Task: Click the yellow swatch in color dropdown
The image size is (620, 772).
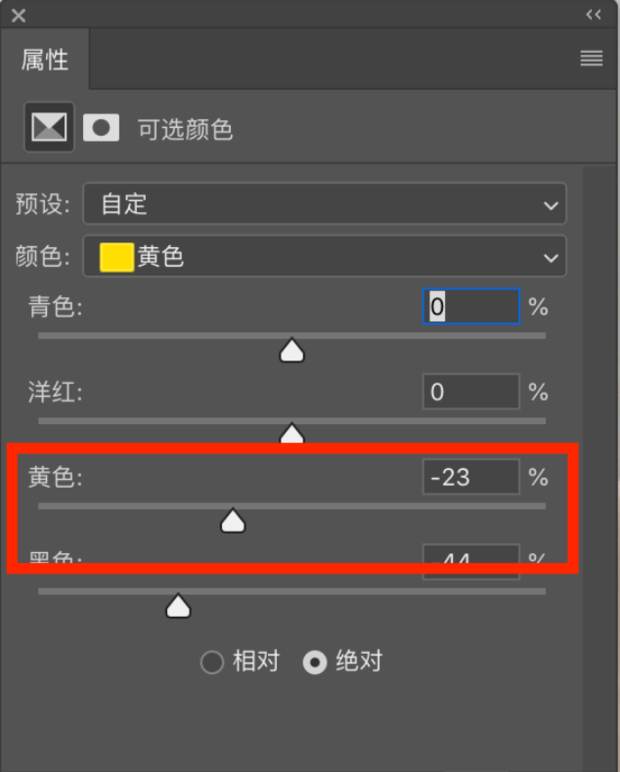Action: point(117,257)
